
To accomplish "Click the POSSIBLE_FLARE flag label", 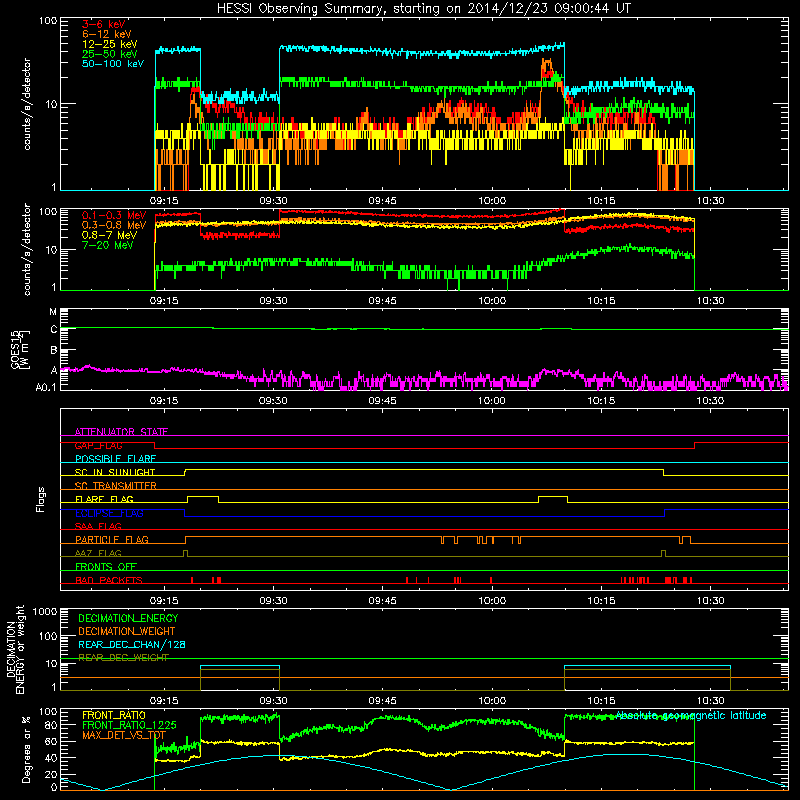I will [x=115, y=459].
